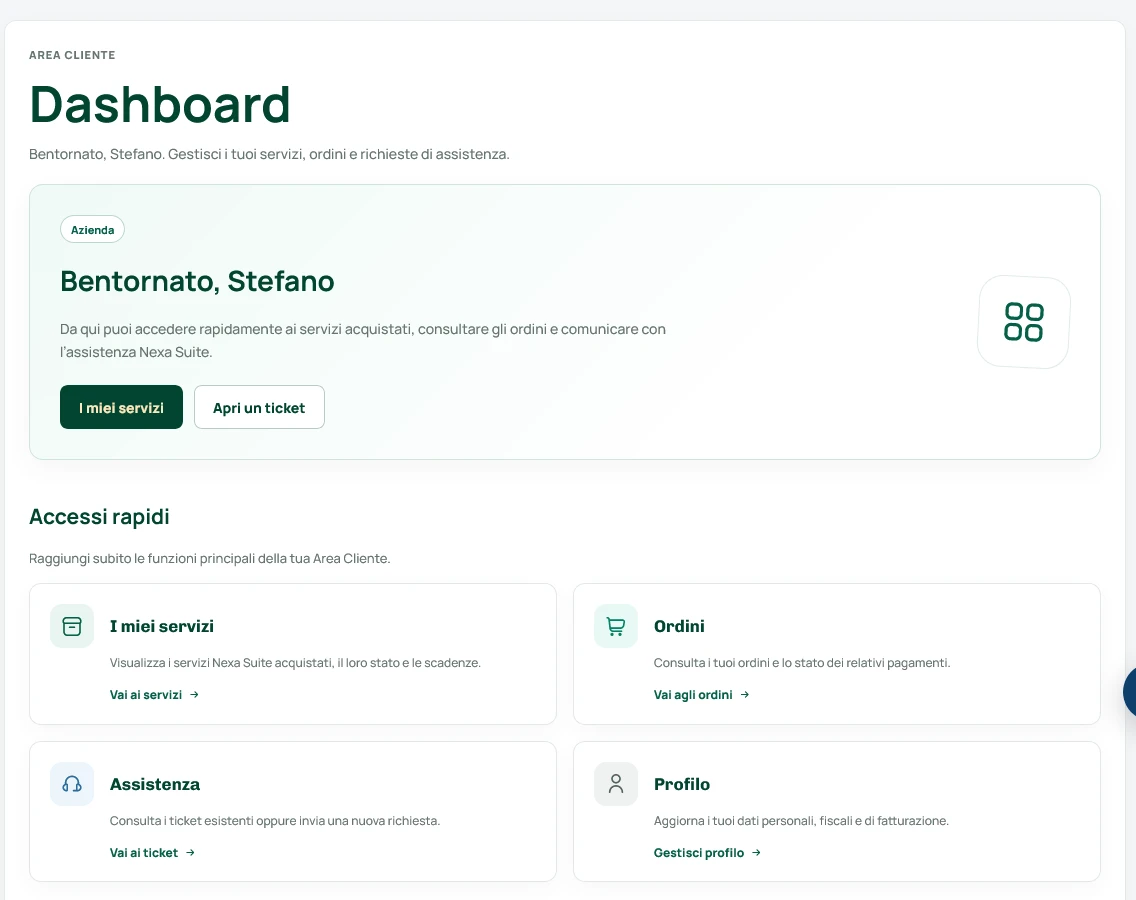This screenshot has width=1136, height=900.
Task: Click the grid dashboard icon in welcome banner
Action: (1023, 322)
